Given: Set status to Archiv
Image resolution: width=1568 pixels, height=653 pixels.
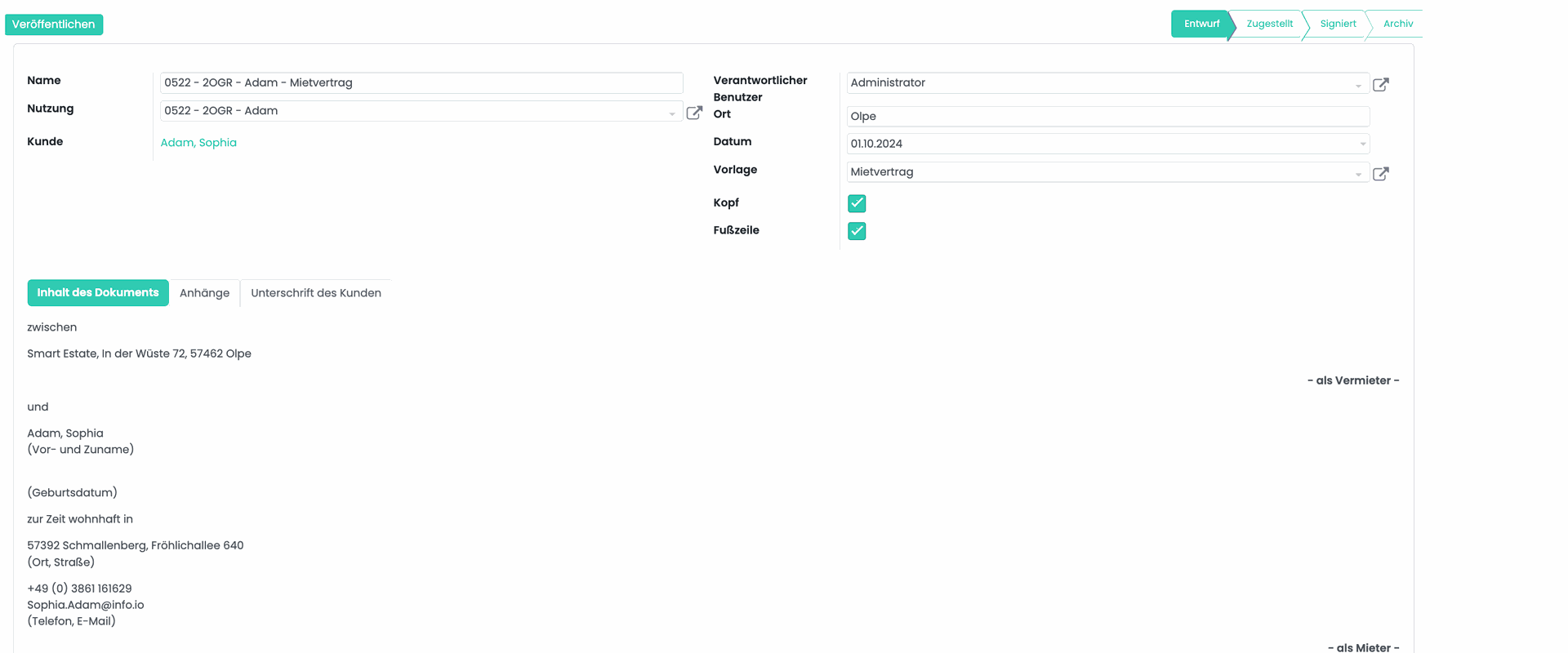Looking at the screenshot, I should pyautogui.click(x=1397, y=24).
